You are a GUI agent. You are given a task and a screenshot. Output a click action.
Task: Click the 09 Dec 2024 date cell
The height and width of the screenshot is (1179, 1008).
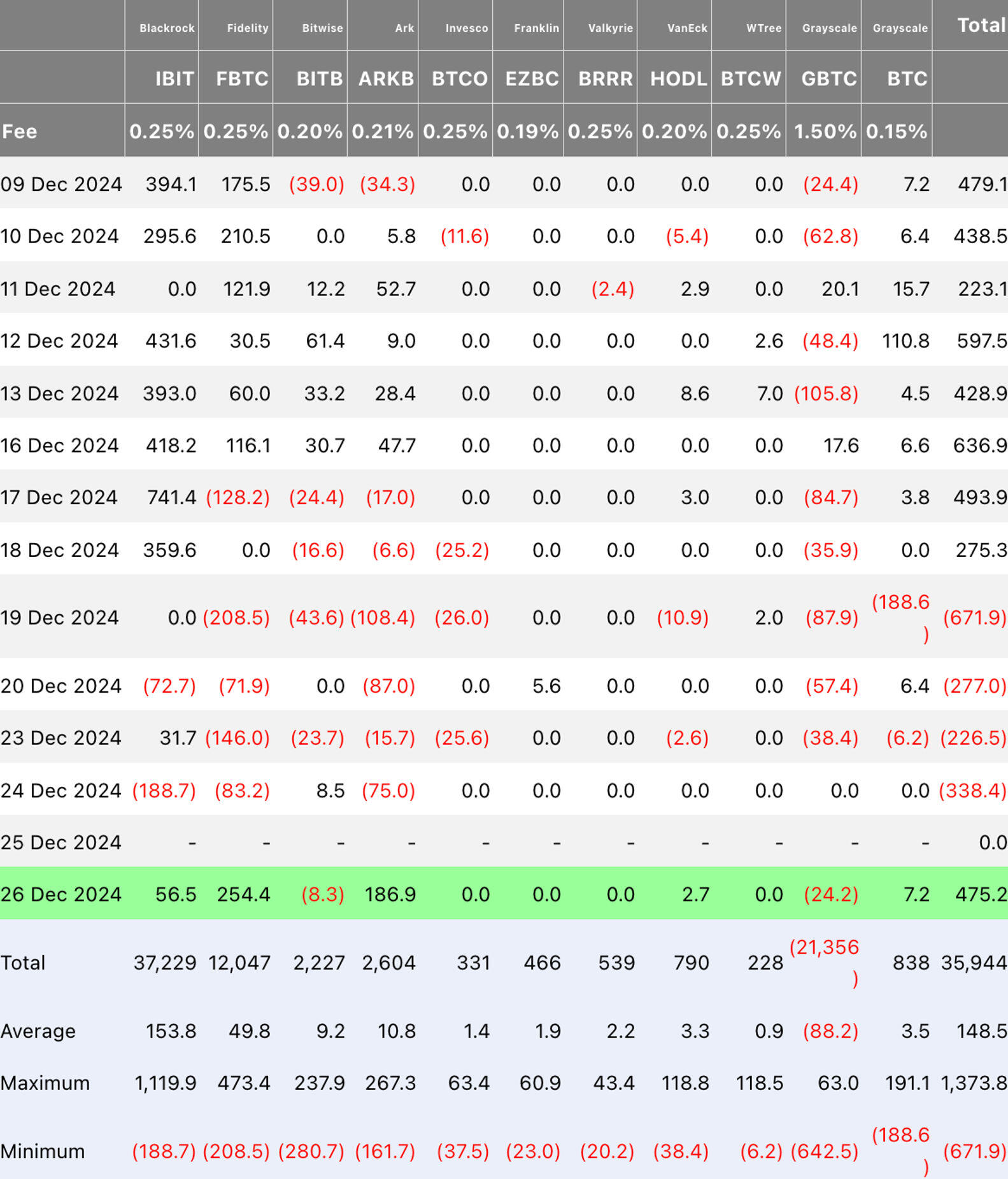coord(61,184)
